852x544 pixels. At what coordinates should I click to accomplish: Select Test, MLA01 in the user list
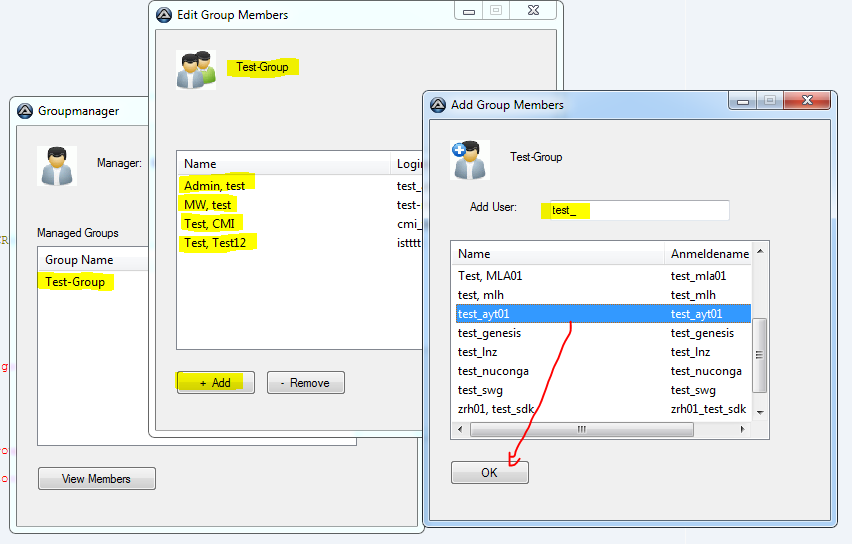click(491, 276)
